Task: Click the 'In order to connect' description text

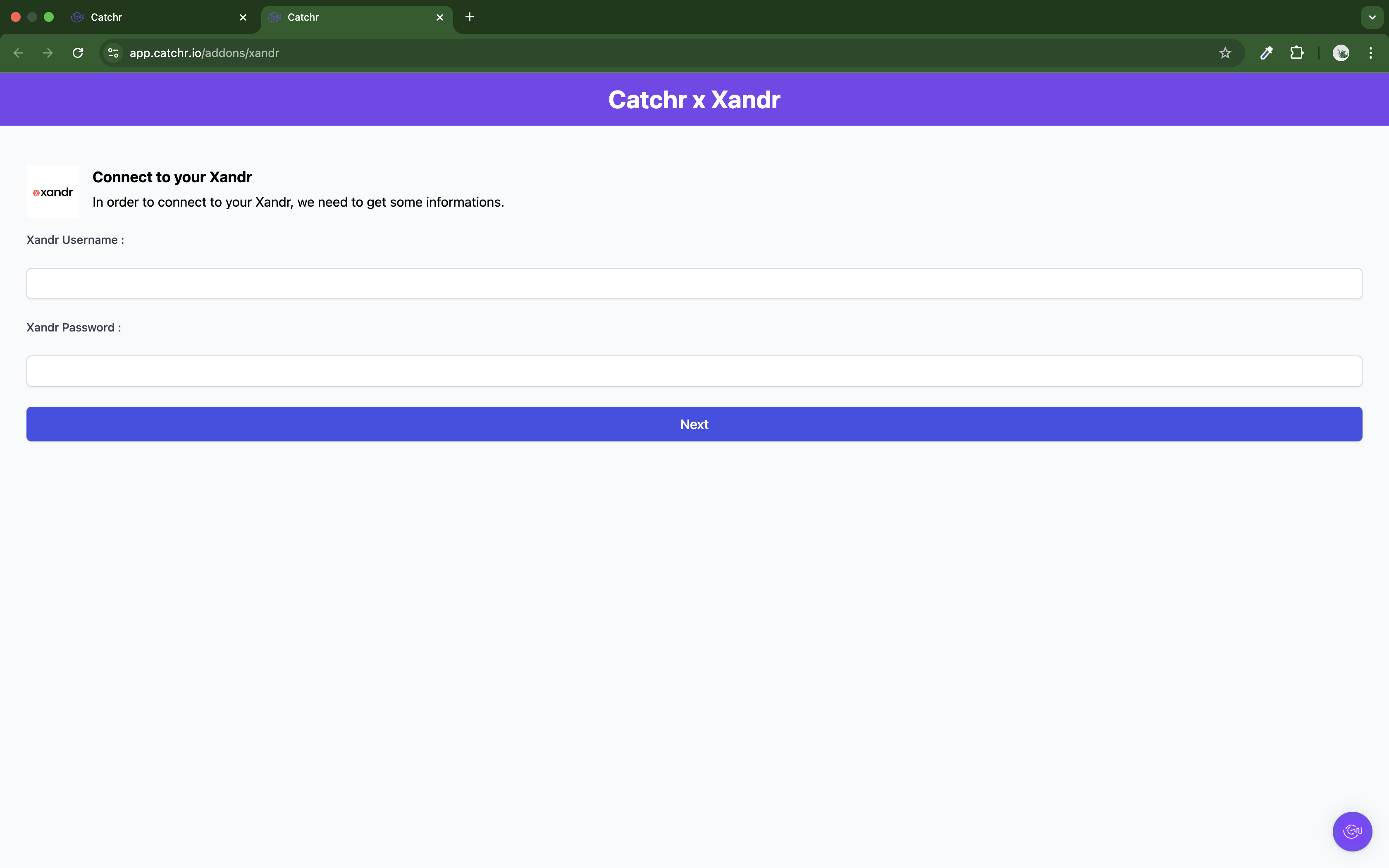Action: [298, 202]
